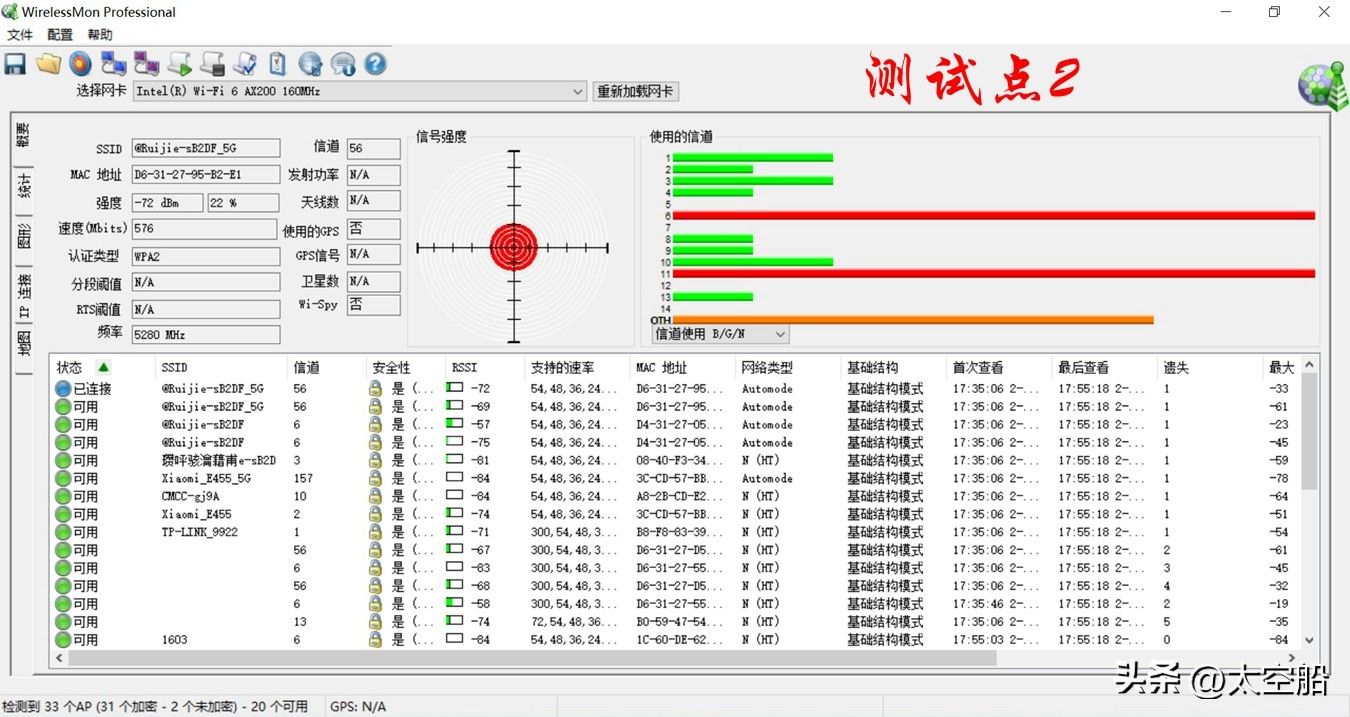Click the script icon with green play arrow

pyautogui.click(x=179, y=65)
